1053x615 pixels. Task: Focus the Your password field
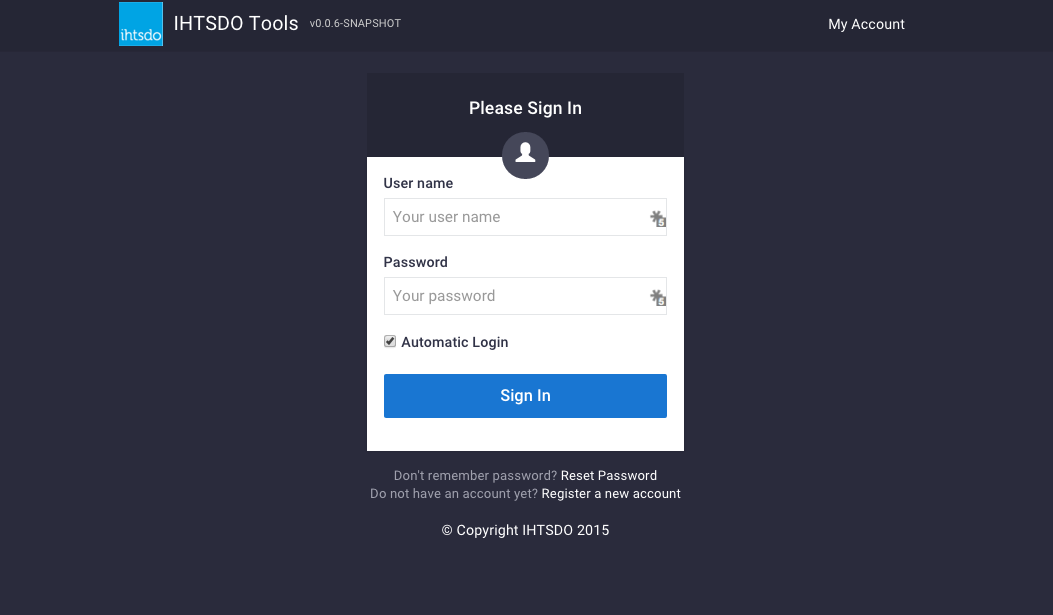coord(515,296)
